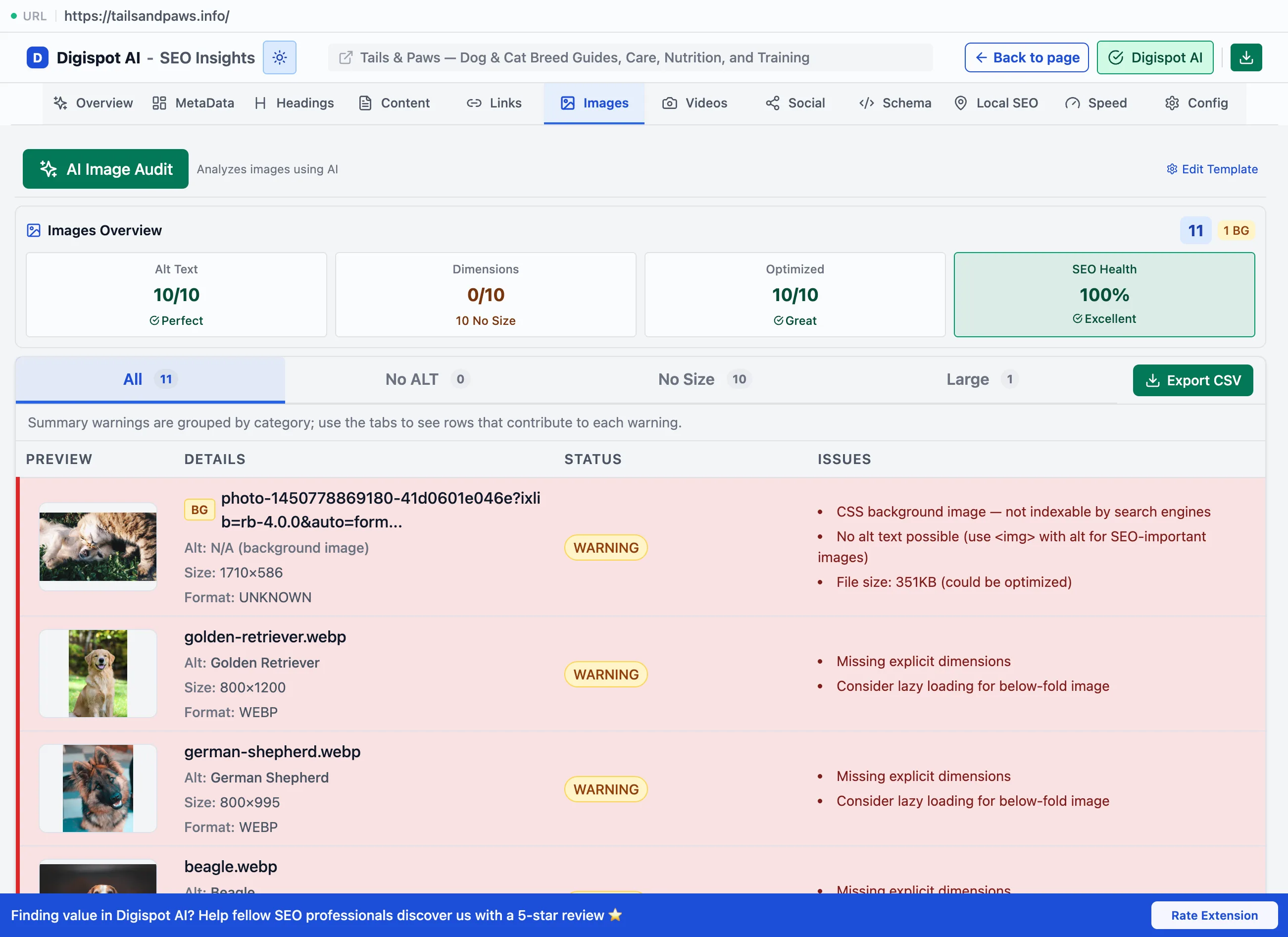Switch to the Social tab
Screen dimensions: 1288x937
pyautogui.click(x=794, y=103)
